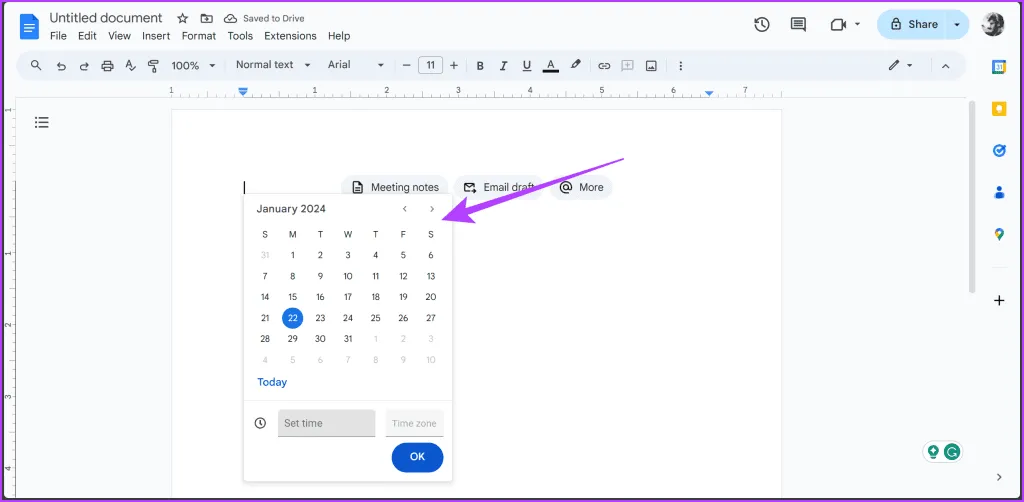The height and width of the screenshot is (502, 1024).
Task: Show the document outline icon
Action: pyautogui.click(x=42, y=122)
